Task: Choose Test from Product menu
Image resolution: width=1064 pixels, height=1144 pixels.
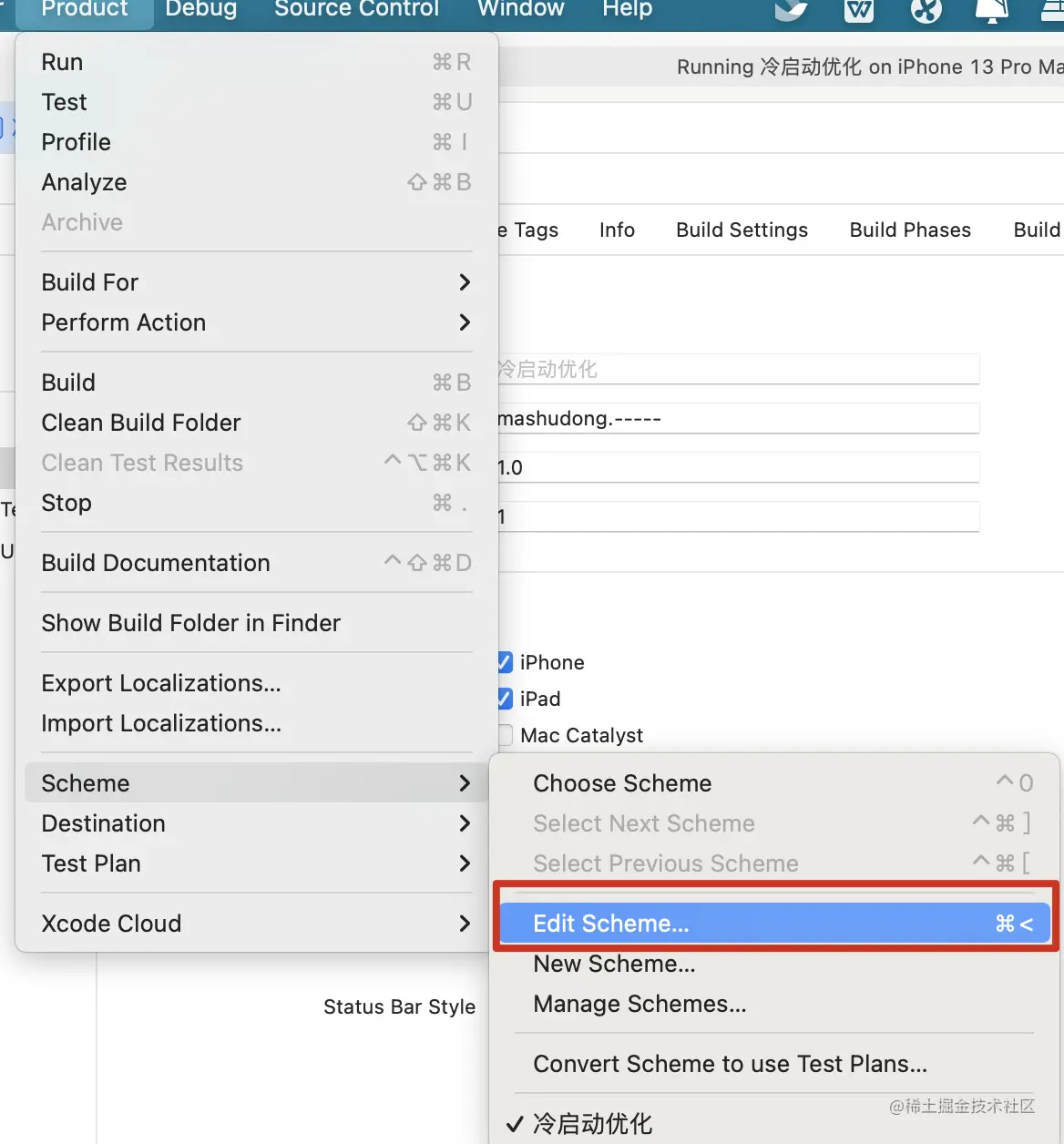Action: [x=257, y=102]
